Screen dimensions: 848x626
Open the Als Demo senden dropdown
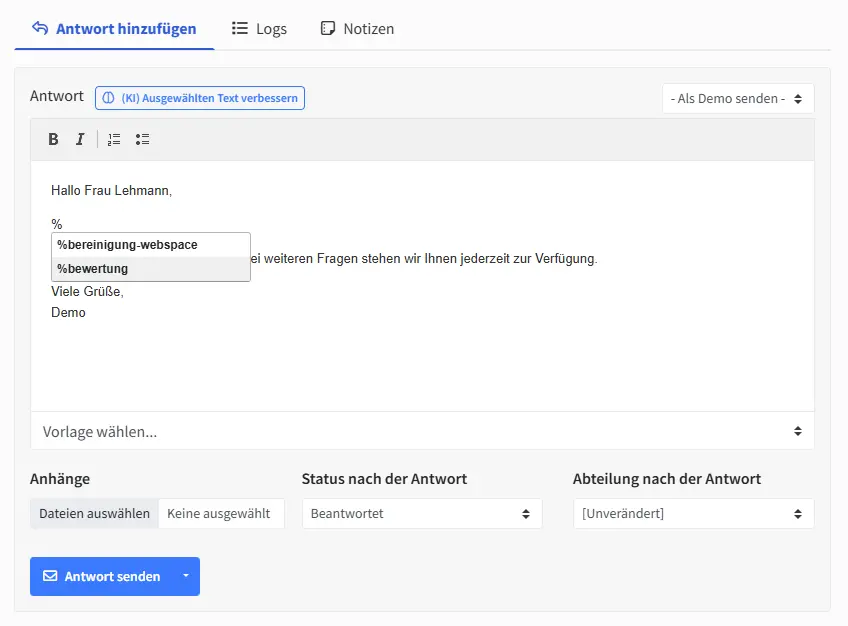click(x=738, y=98)
